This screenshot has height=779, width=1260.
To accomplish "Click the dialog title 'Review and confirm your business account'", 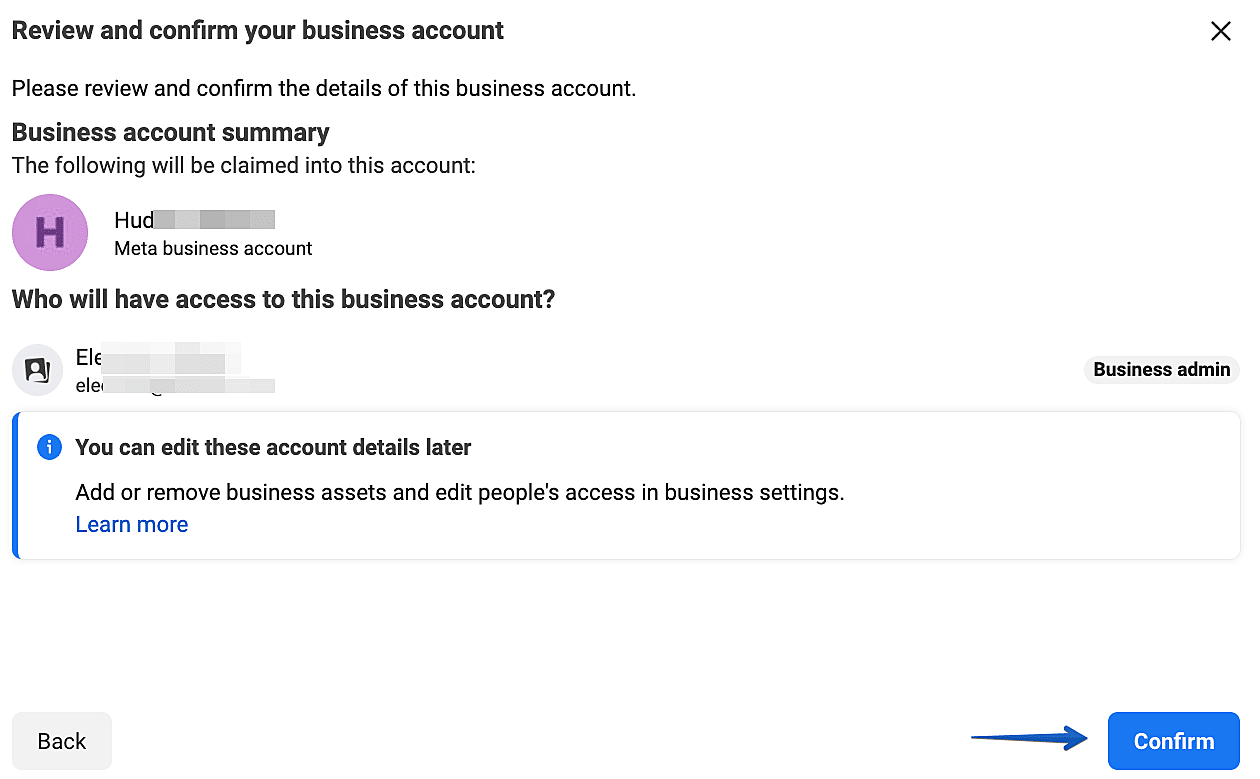I will [258, 31].
